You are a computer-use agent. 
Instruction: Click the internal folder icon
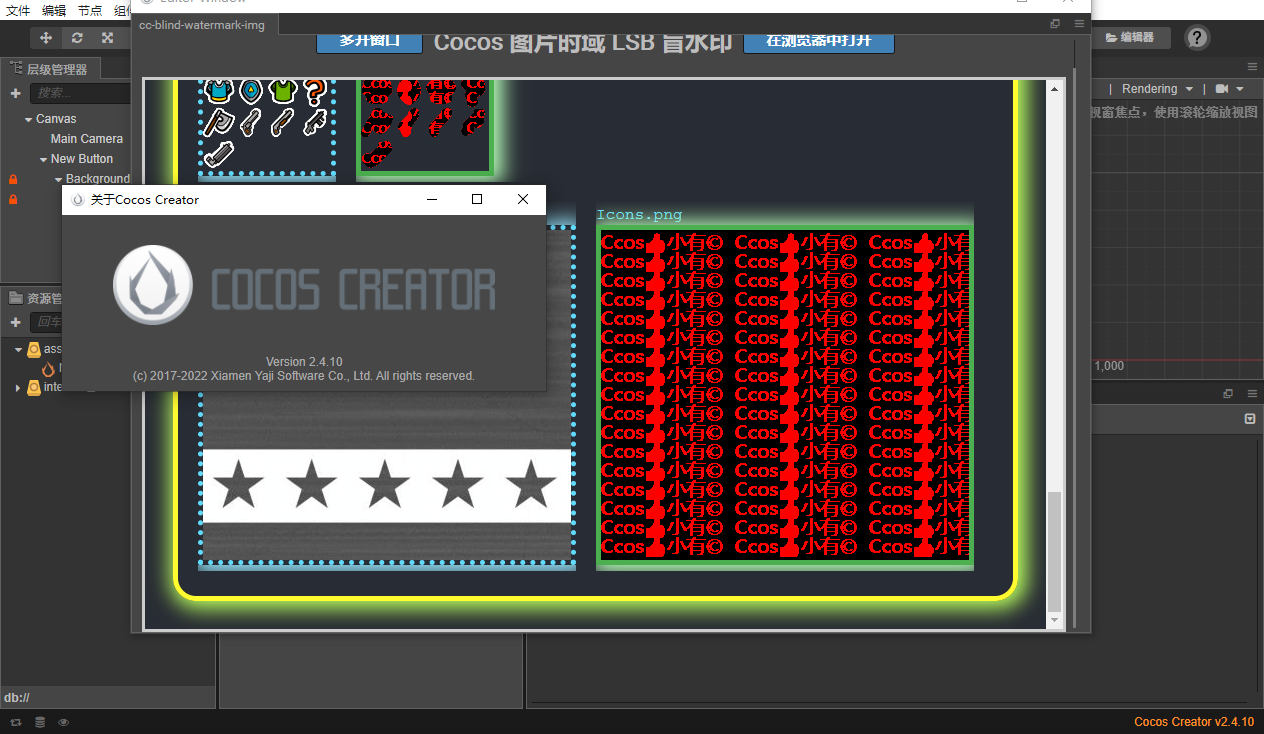[x=34, y=387]
